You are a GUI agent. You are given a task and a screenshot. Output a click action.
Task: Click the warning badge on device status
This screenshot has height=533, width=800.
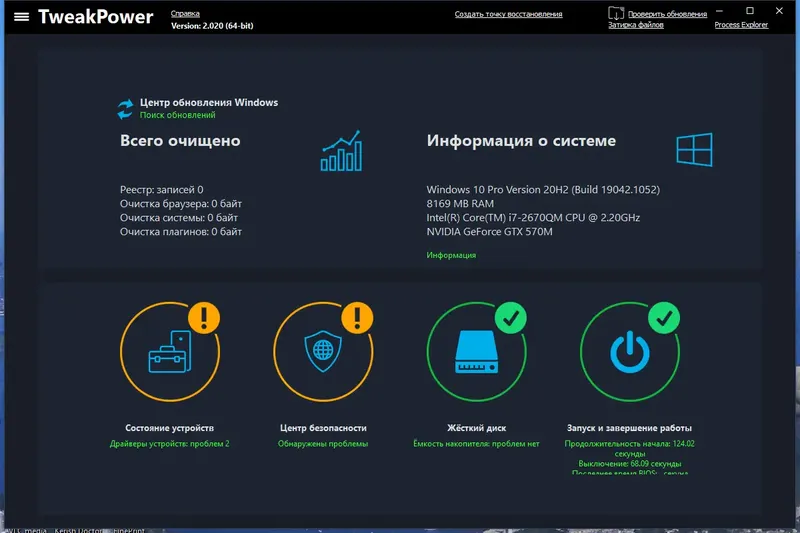tap(204, 318)
